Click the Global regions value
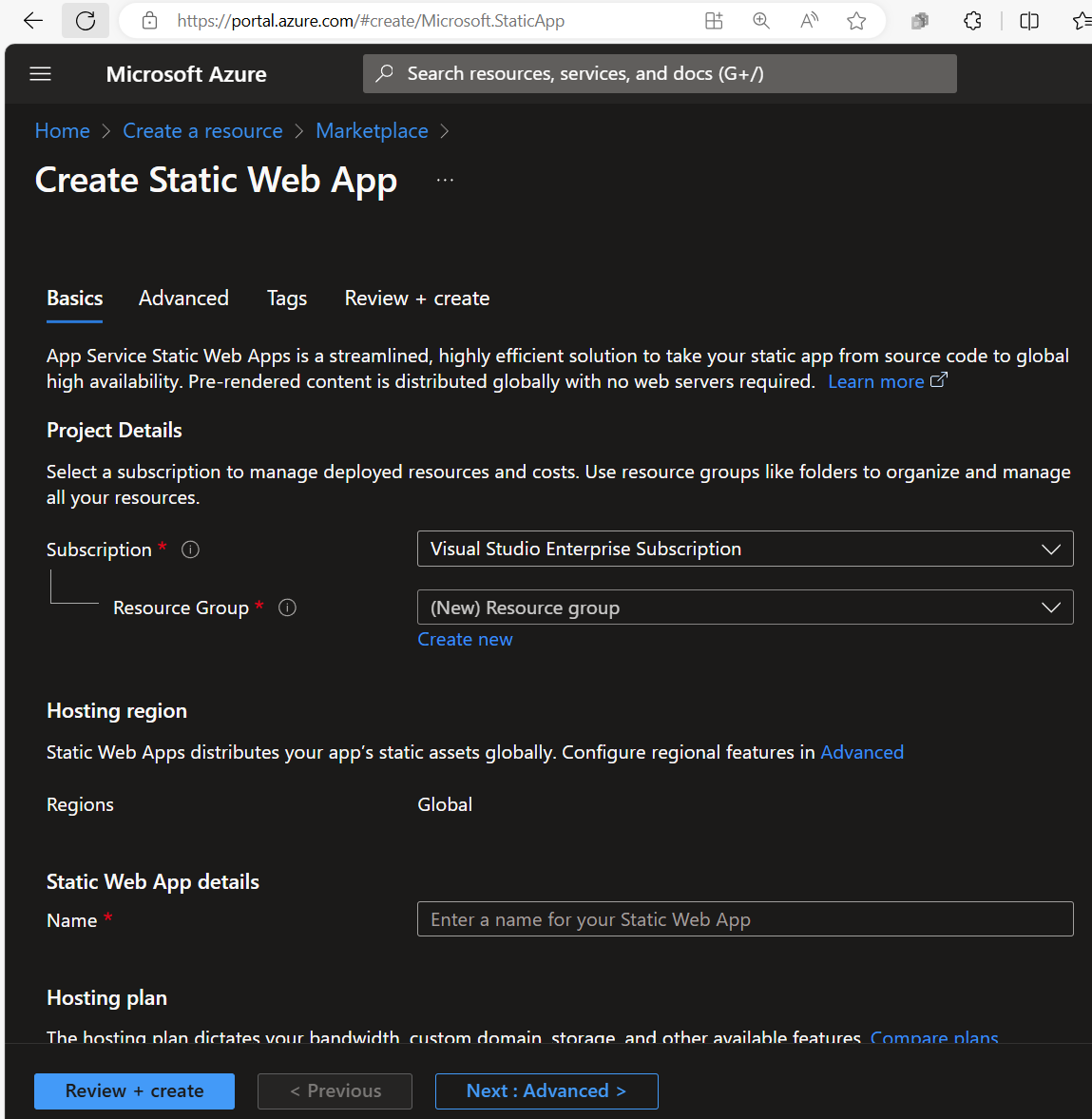 tap(445, 804)
